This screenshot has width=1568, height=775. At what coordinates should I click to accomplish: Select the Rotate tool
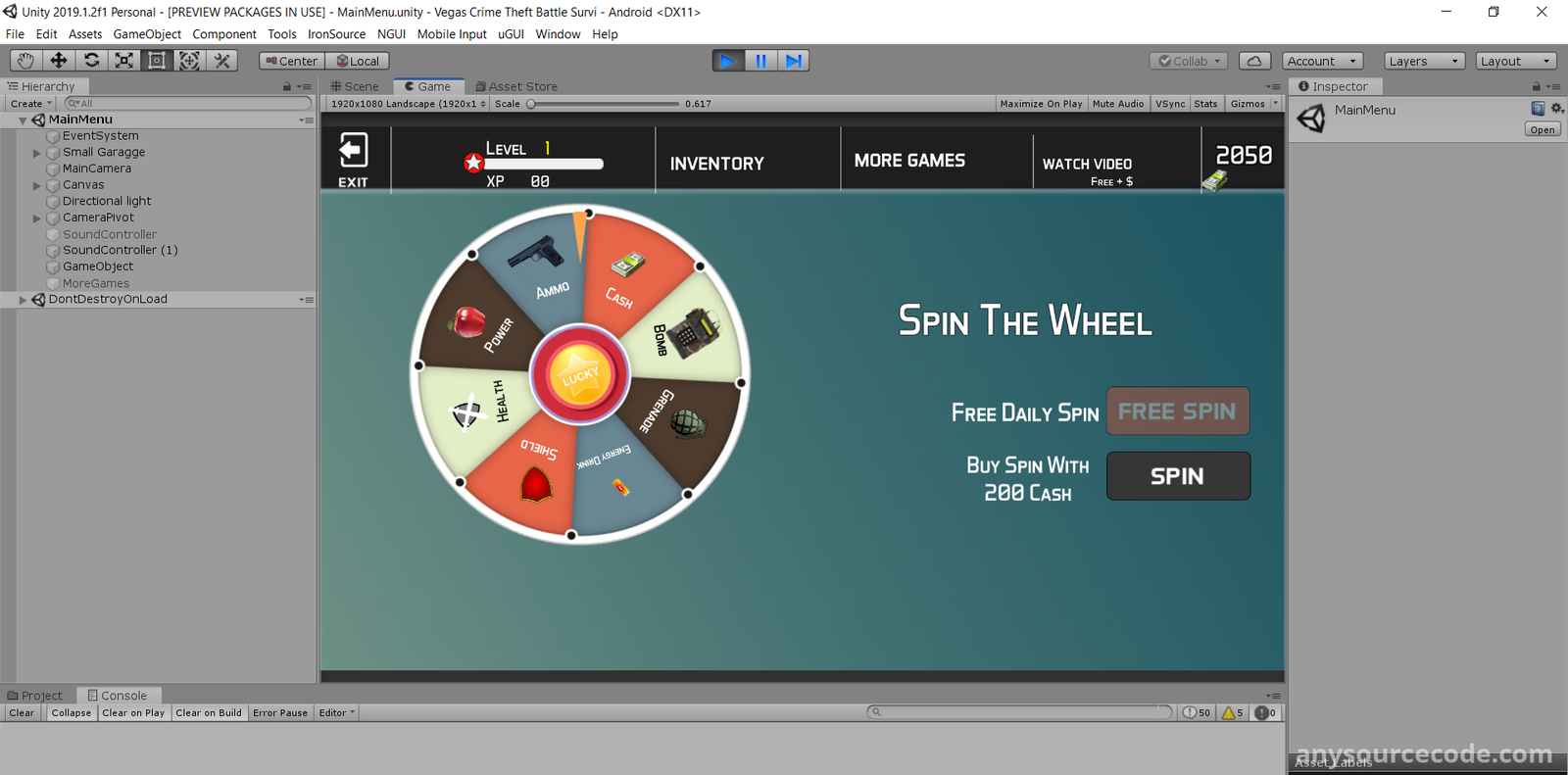point(91,61)
